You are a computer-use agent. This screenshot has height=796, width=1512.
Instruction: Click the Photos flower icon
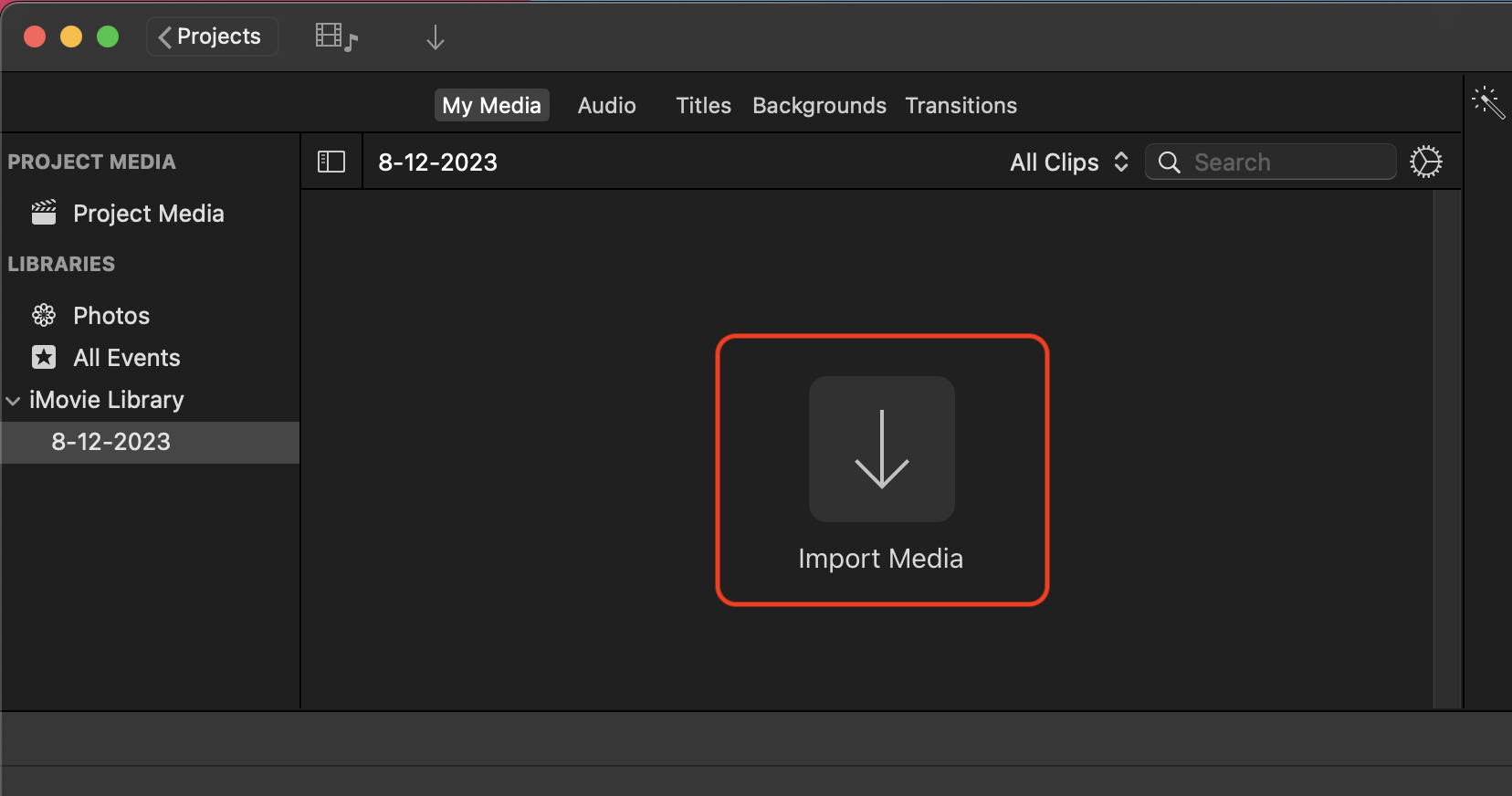point(44,315)
